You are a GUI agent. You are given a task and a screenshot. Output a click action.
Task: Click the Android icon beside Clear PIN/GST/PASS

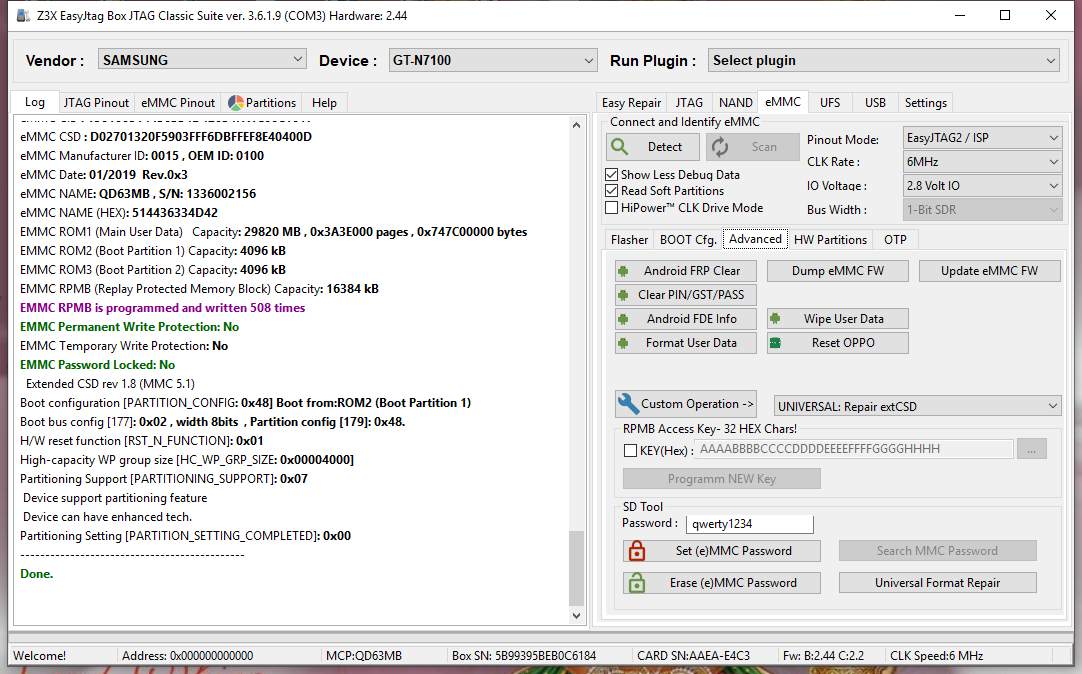tap(623, 295)
